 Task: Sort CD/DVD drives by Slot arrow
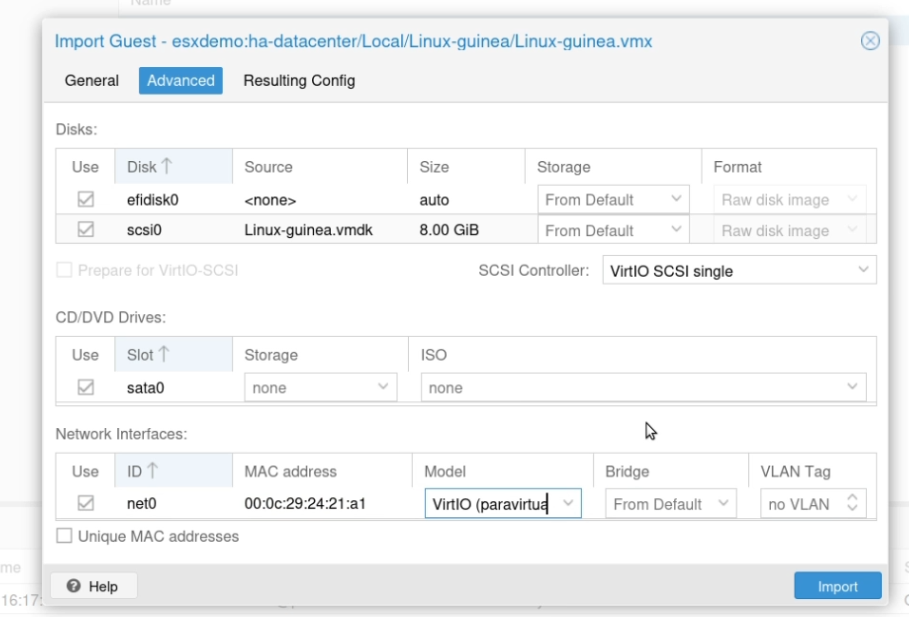(x=163, y=354)
